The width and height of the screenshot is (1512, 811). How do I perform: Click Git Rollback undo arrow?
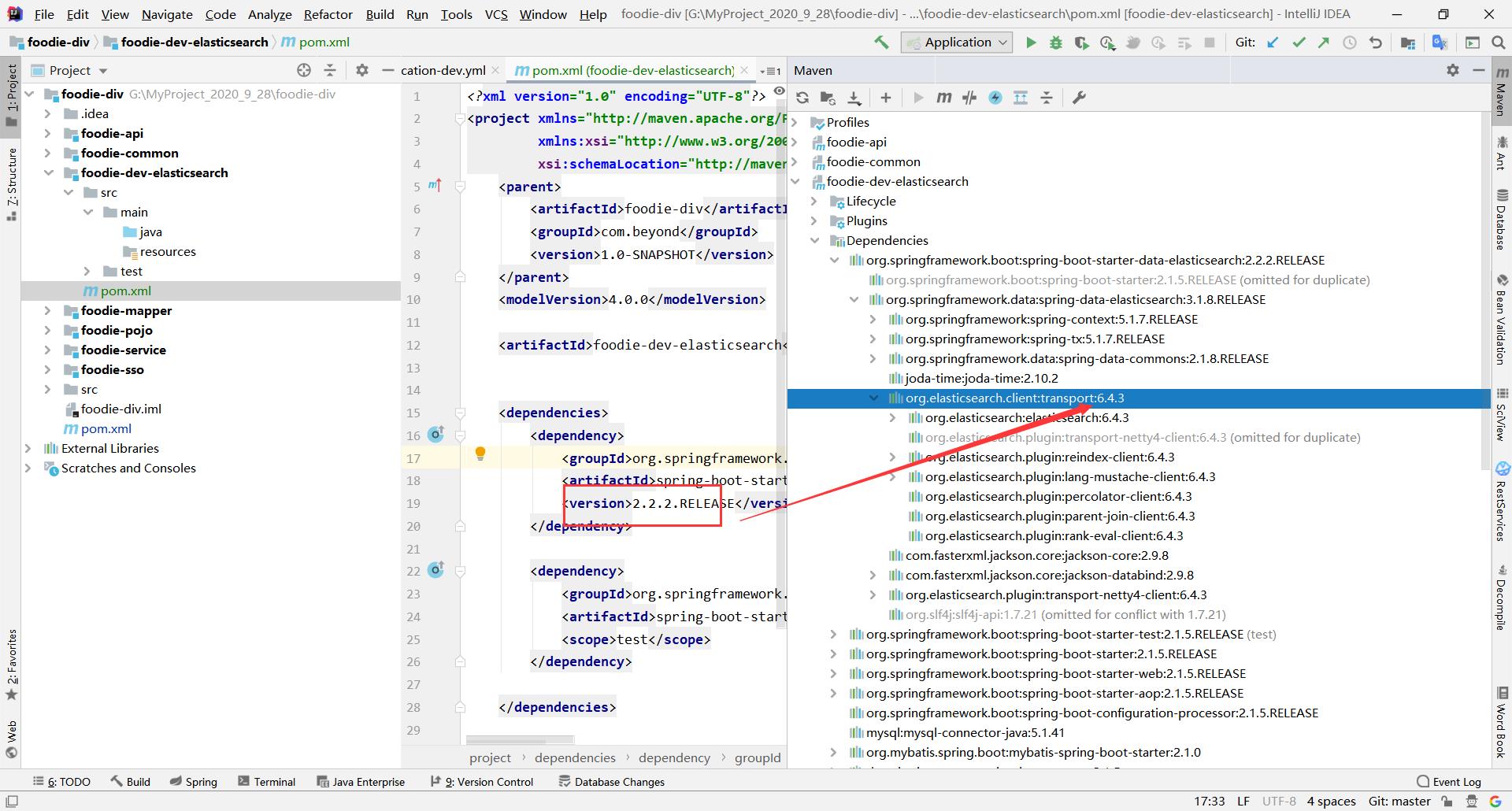click(1376, 43)
